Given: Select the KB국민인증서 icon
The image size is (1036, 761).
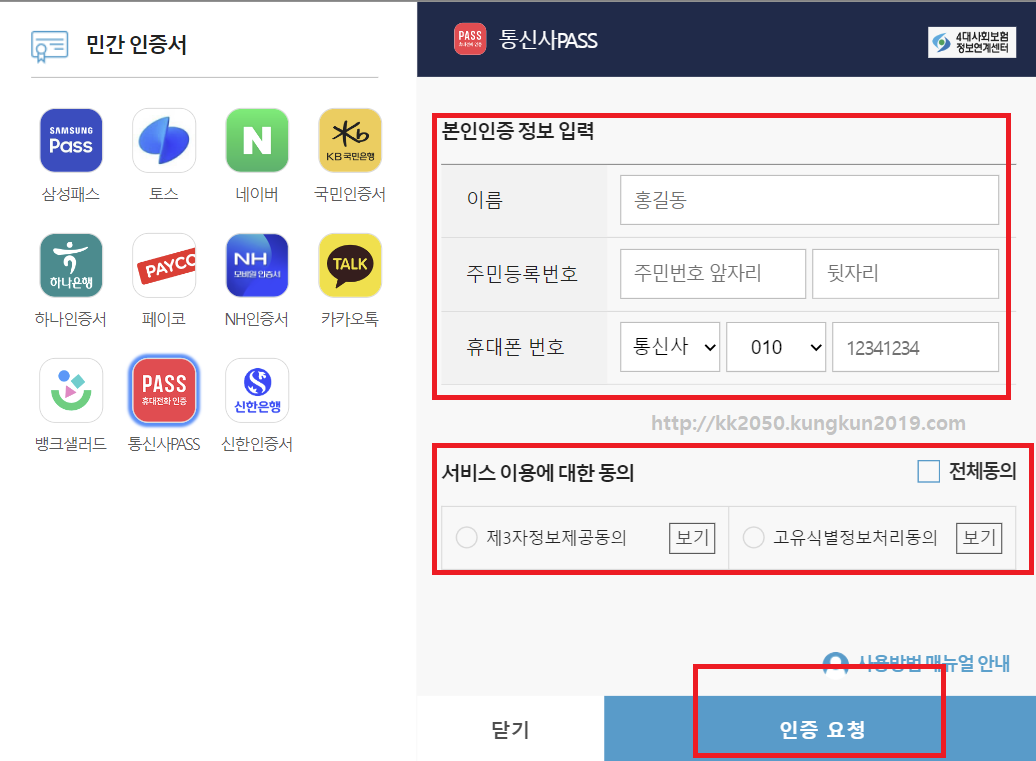Looking at the screenshot, I should tap(350, 140).
